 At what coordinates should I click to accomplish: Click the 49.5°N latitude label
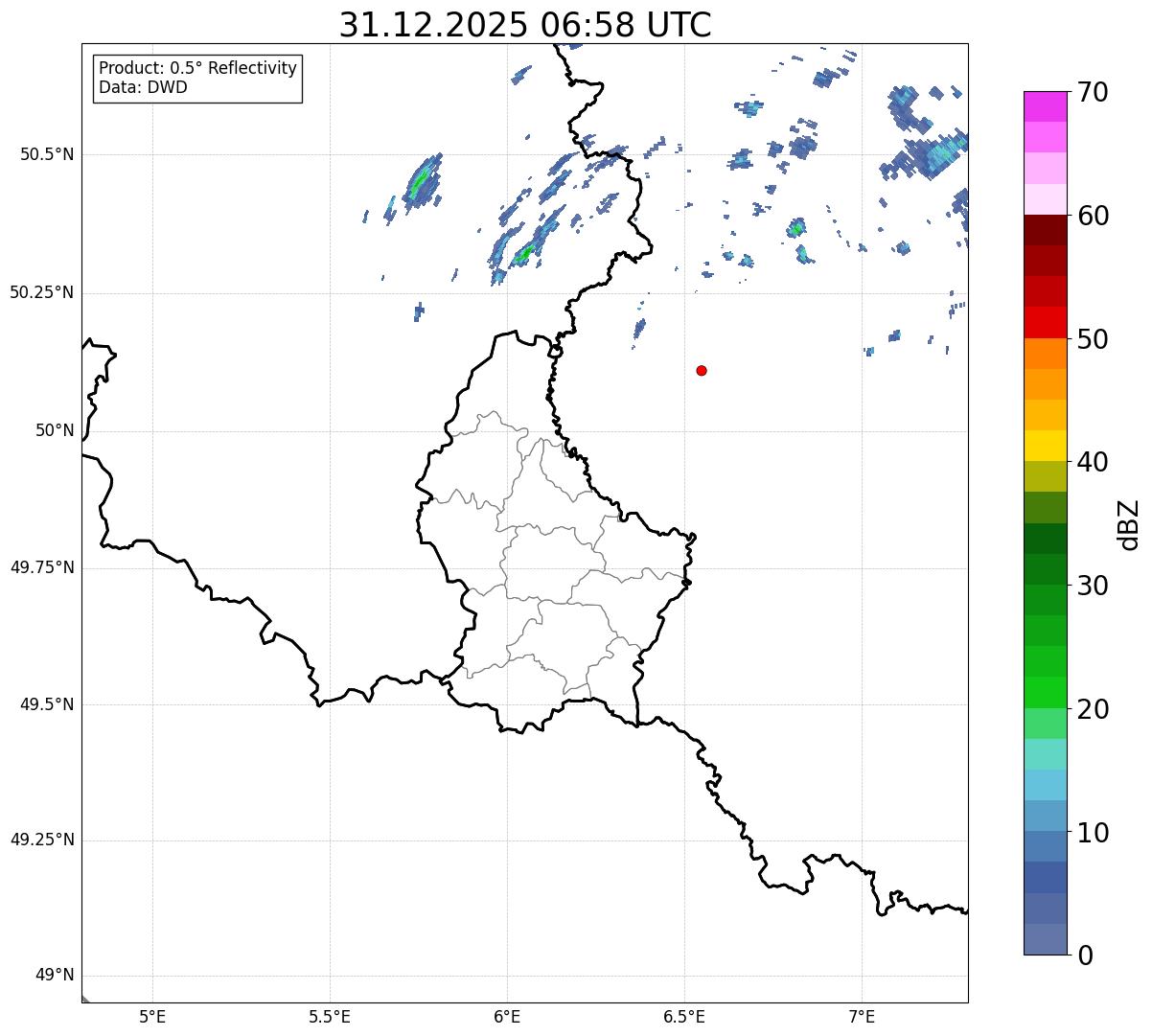(47, 704)
